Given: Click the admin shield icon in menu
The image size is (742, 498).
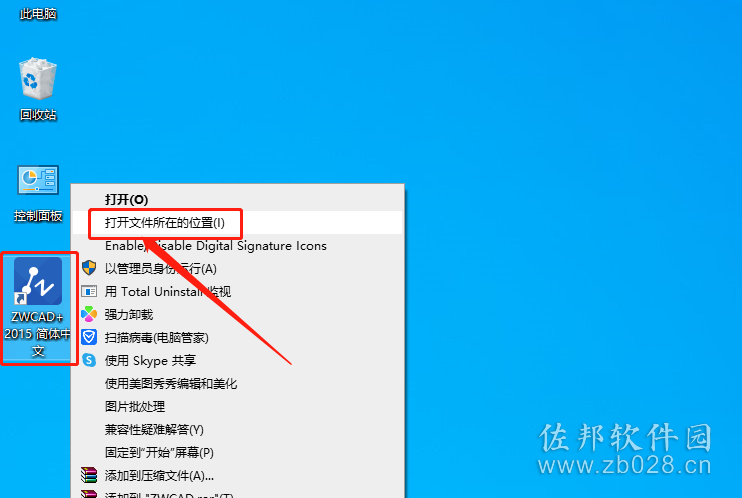Looking at the screenshot, I should pos(89,268).
